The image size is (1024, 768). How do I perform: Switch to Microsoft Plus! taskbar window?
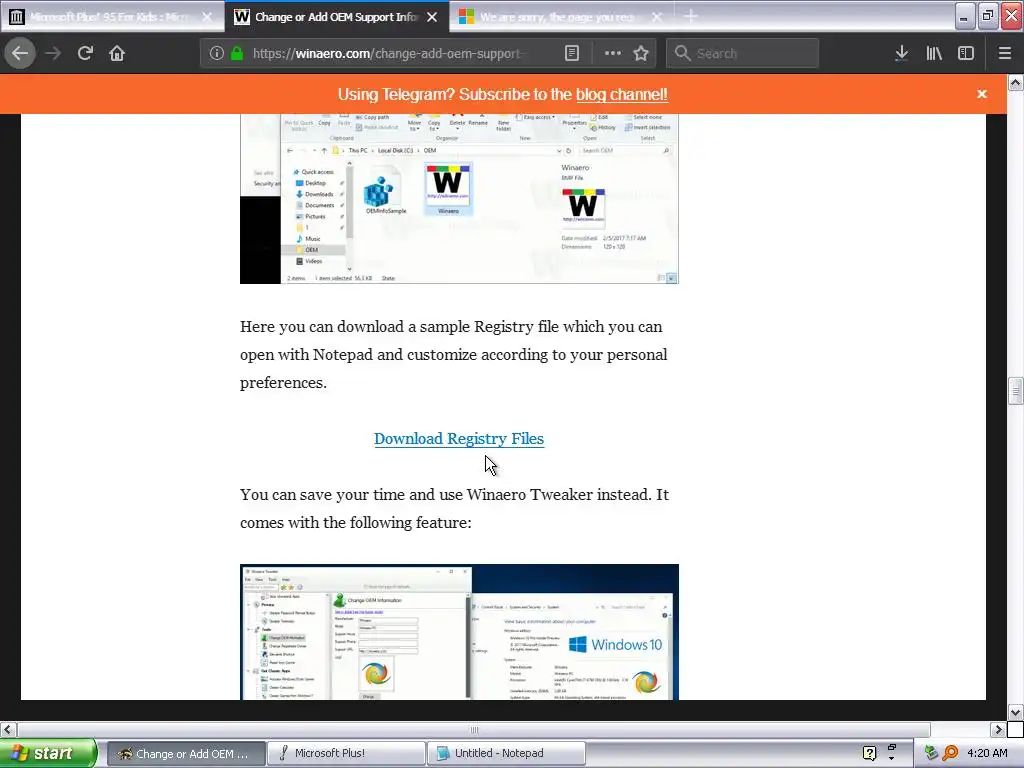point(346,754)
